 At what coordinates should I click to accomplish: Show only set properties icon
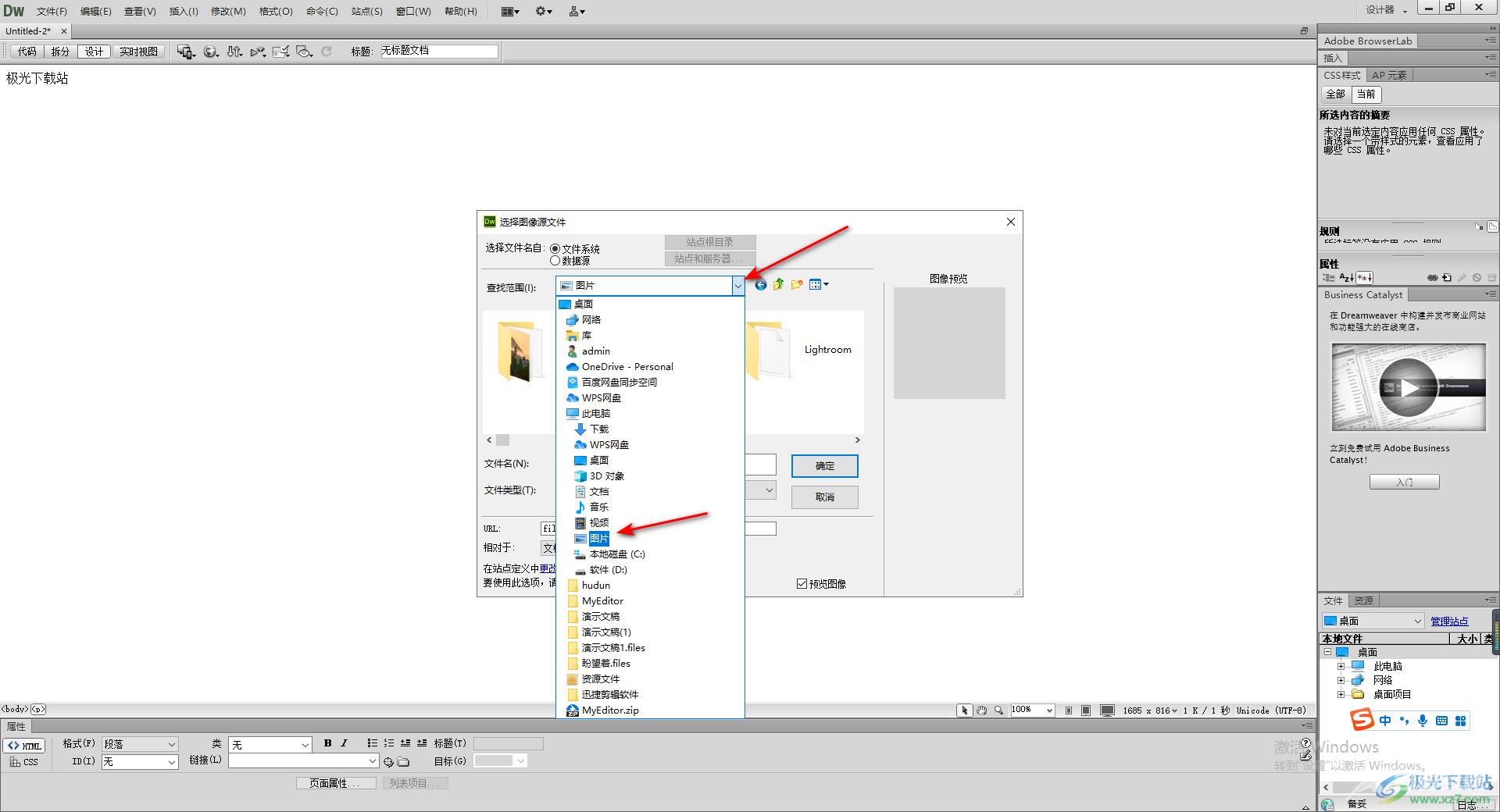click(x=1364, y=277)
